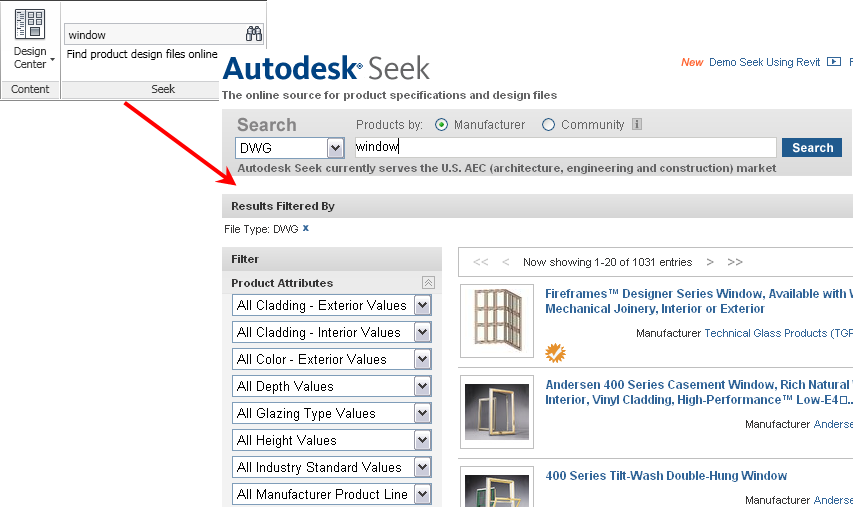Click the Demo Seek video play icon
Viewport: 853px width, 507px height.
833,61
